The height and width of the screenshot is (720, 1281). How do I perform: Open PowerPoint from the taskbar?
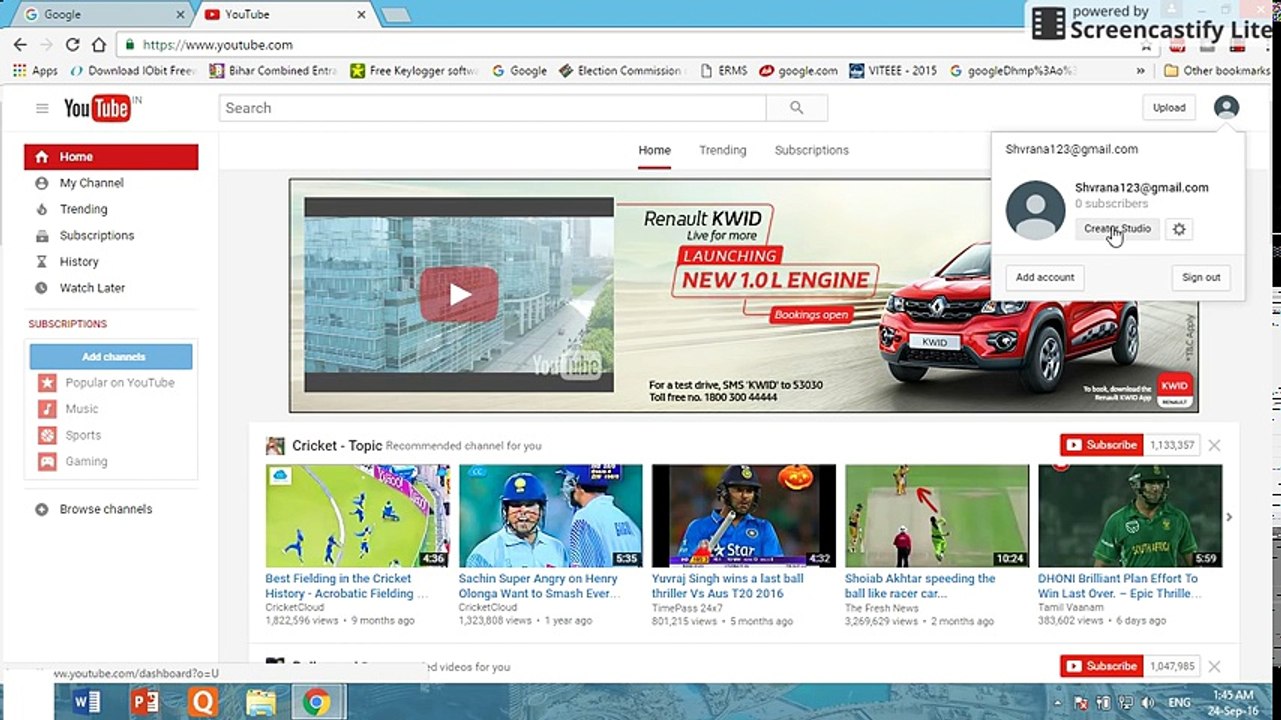(x=145, y=702)
